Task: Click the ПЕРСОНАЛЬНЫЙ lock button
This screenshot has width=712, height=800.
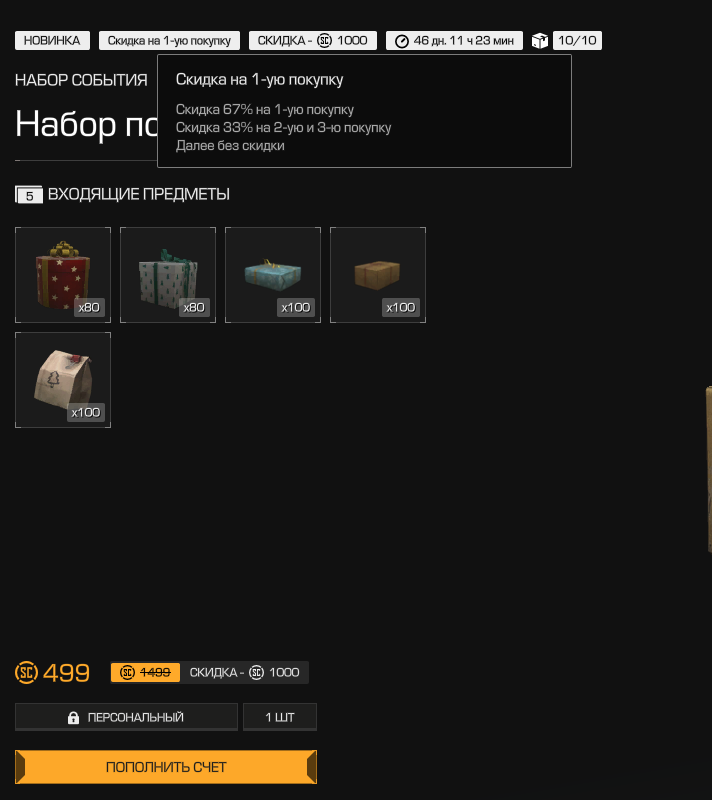Action: [126, 717]
